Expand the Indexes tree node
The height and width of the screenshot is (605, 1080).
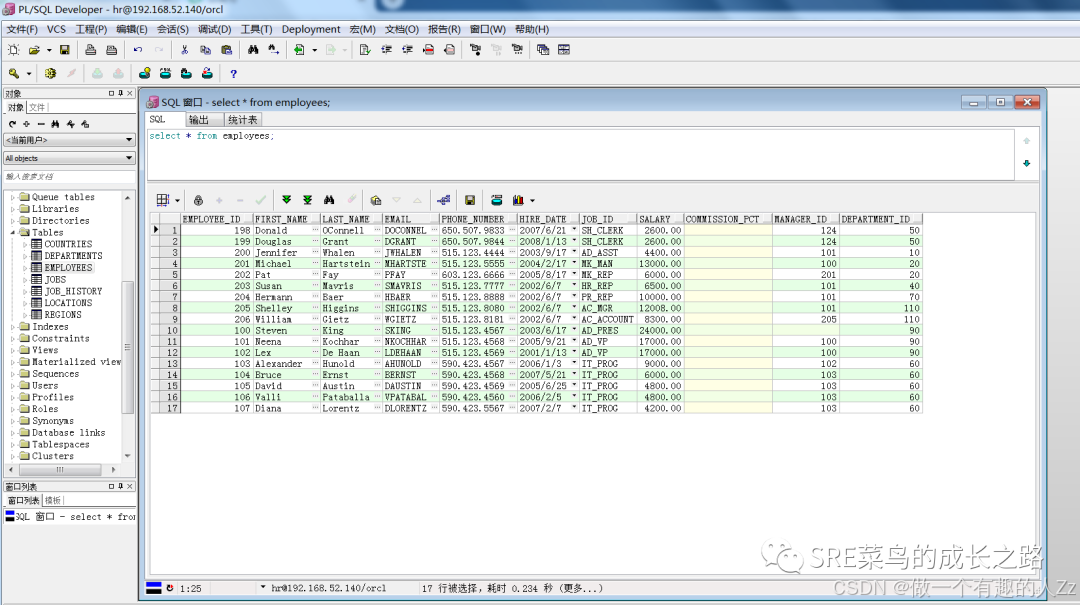(12, 327)
